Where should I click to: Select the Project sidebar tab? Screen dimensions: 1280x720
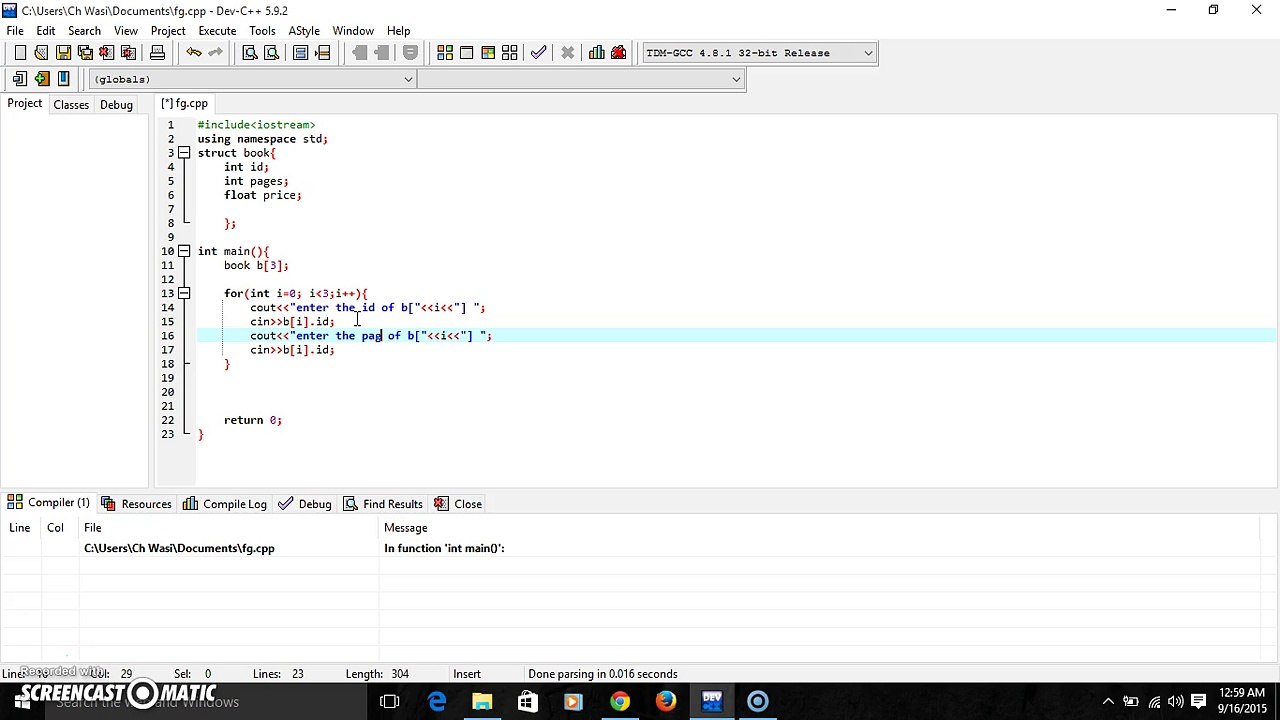pyautogui.click(x=25, y=104)
